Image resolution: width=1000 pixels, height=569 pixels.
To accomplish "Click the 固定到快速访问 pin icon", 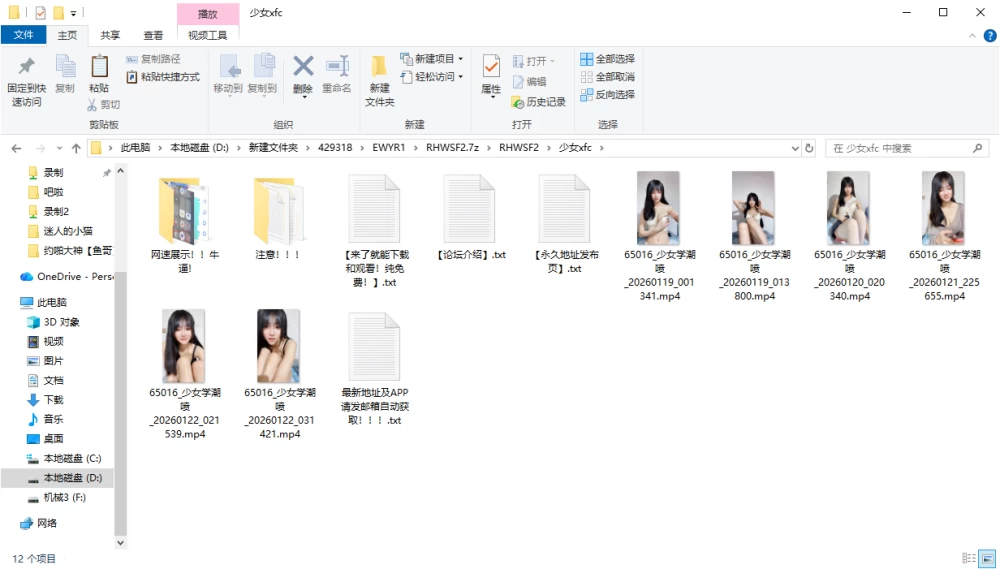I will pyautogui.click(x=26, y=66).
